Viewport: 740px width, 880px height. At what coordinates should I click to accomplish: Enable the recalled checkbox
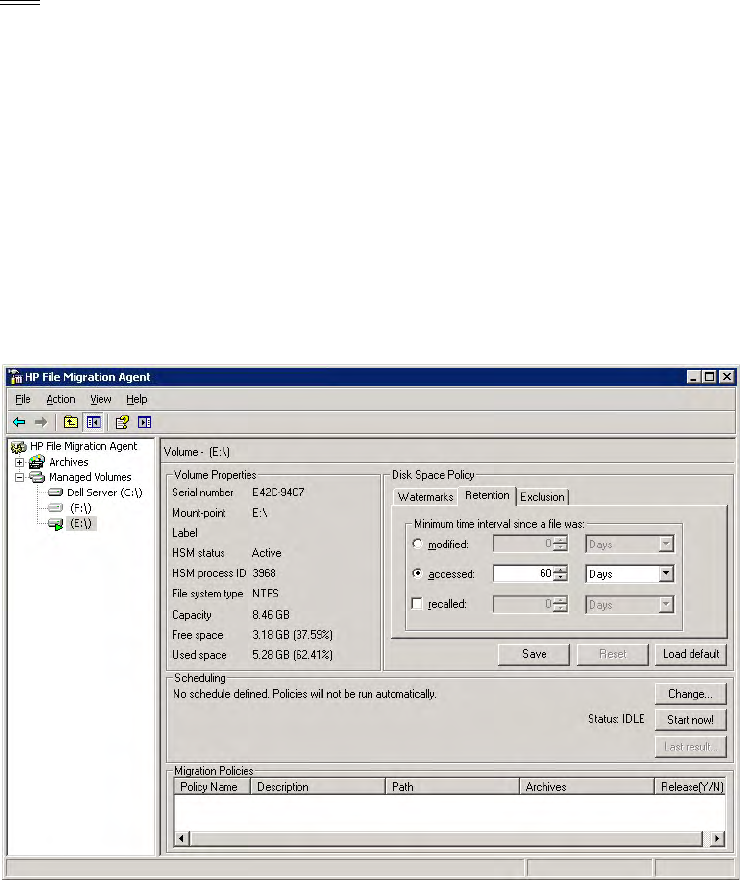[417, 603]
